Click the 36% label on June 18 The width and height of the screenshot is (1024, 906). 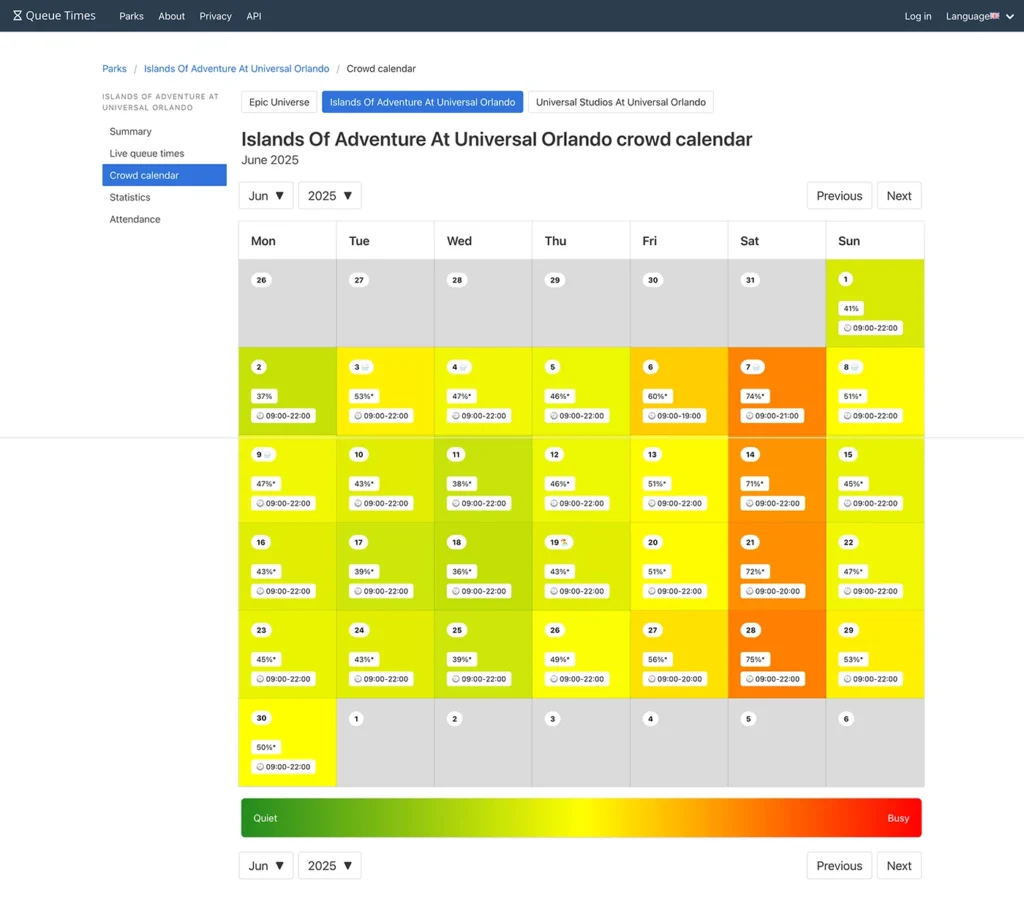[462, 572]
